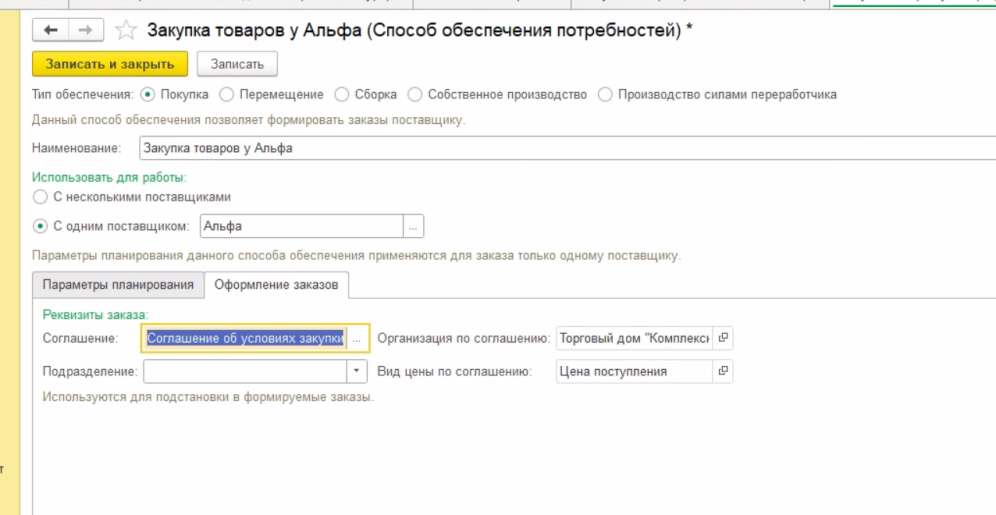Choose Собственное производство option

[x=415, y=95]
